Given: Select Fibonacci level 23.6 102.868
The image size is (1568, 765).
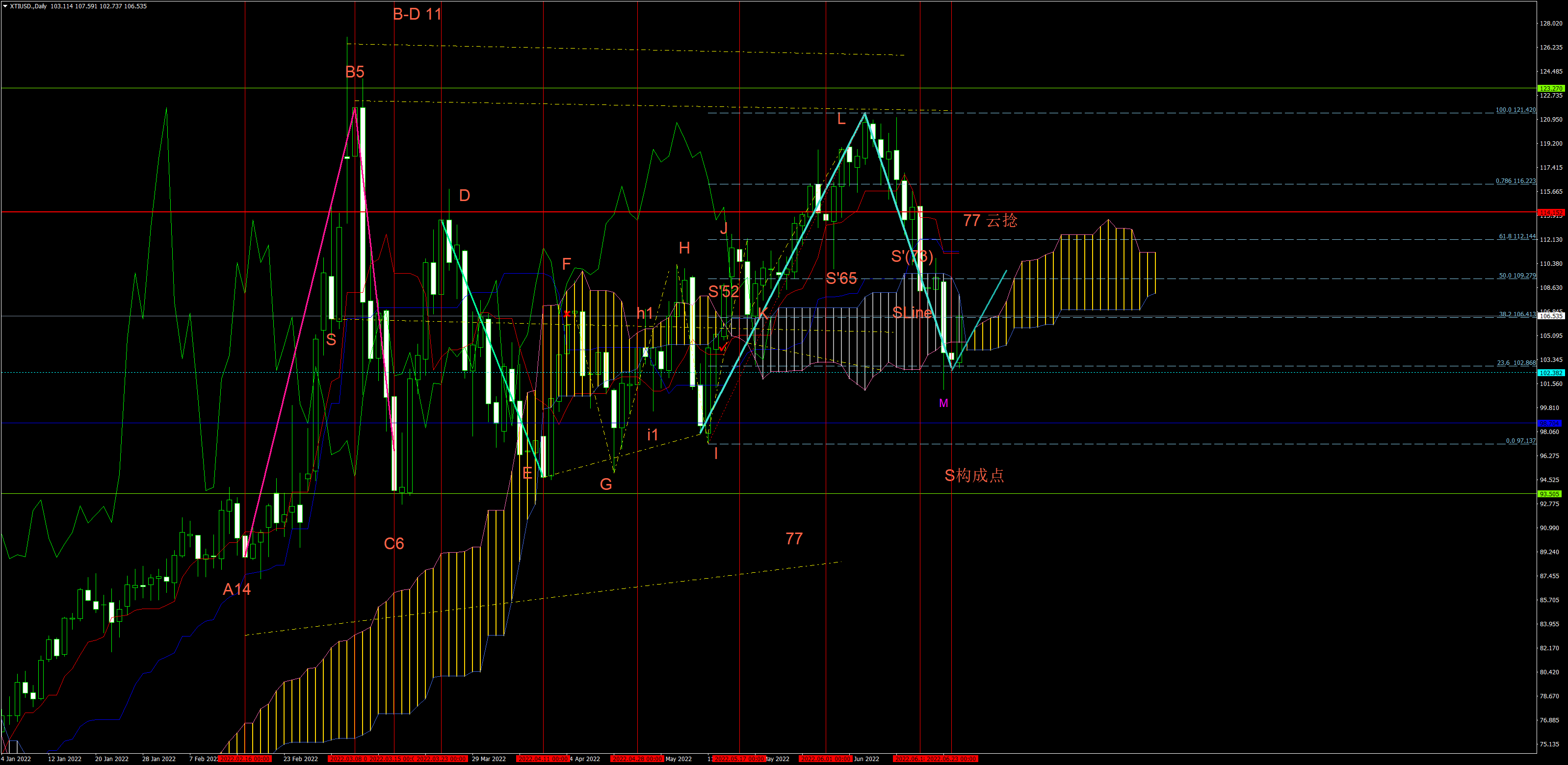Looking at the screenshot, I should tap(1516, 363).
